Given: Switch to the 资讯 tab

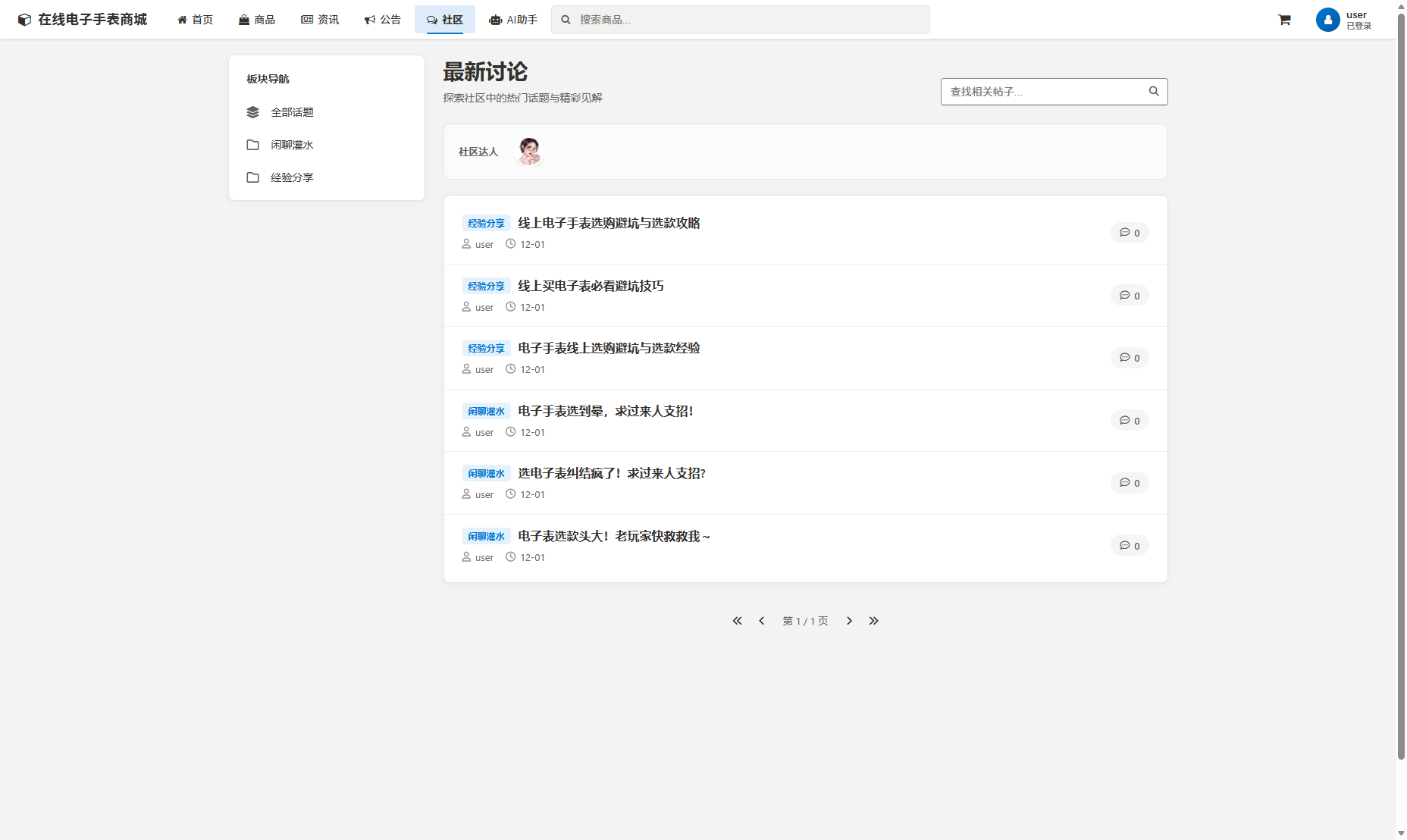Looking at the screenshot, I should pyautogui.click(x=320, y=19).
